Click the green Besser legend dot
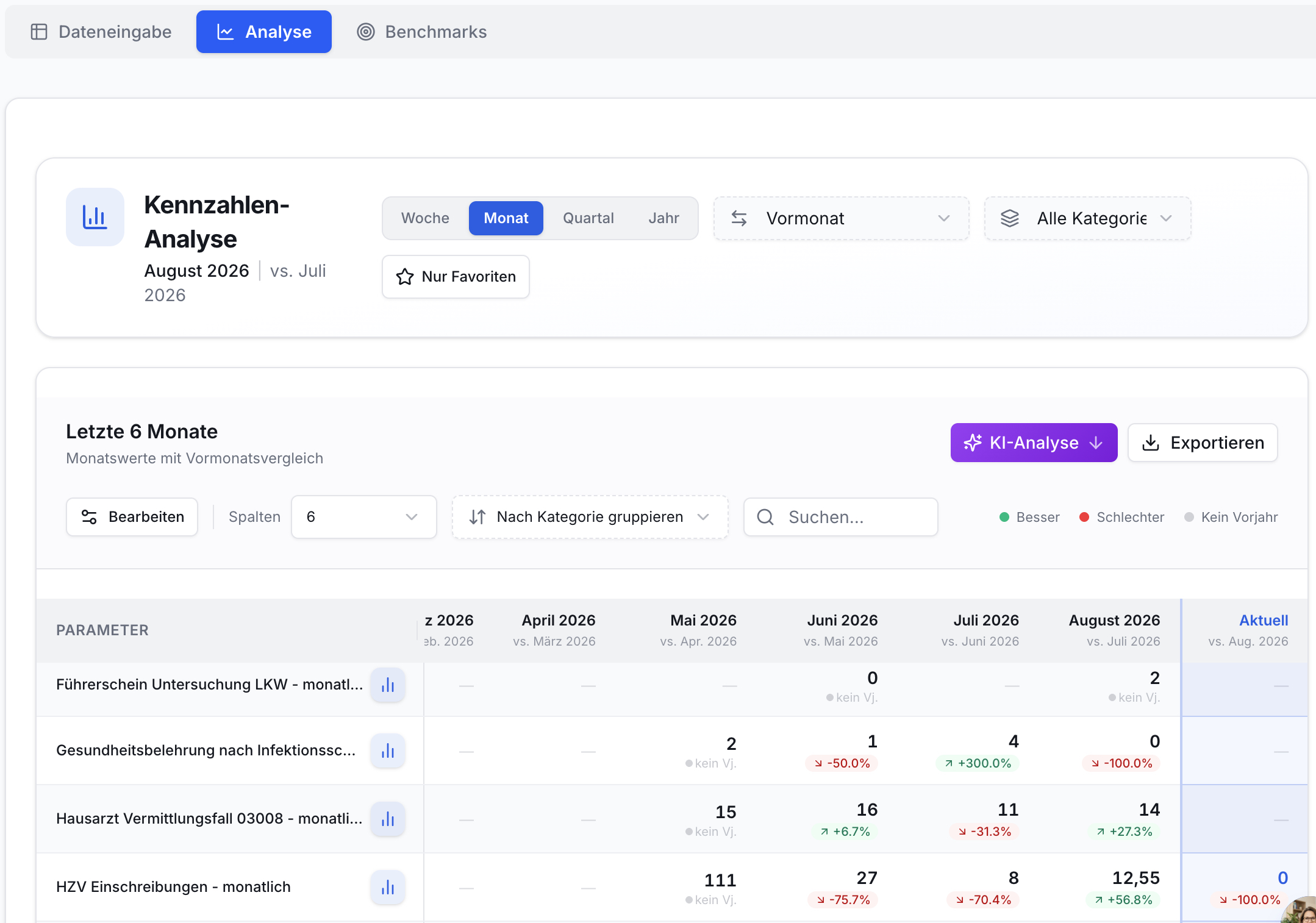Viewport: 1316px width, 923px height. click(x=1004, y=517)
